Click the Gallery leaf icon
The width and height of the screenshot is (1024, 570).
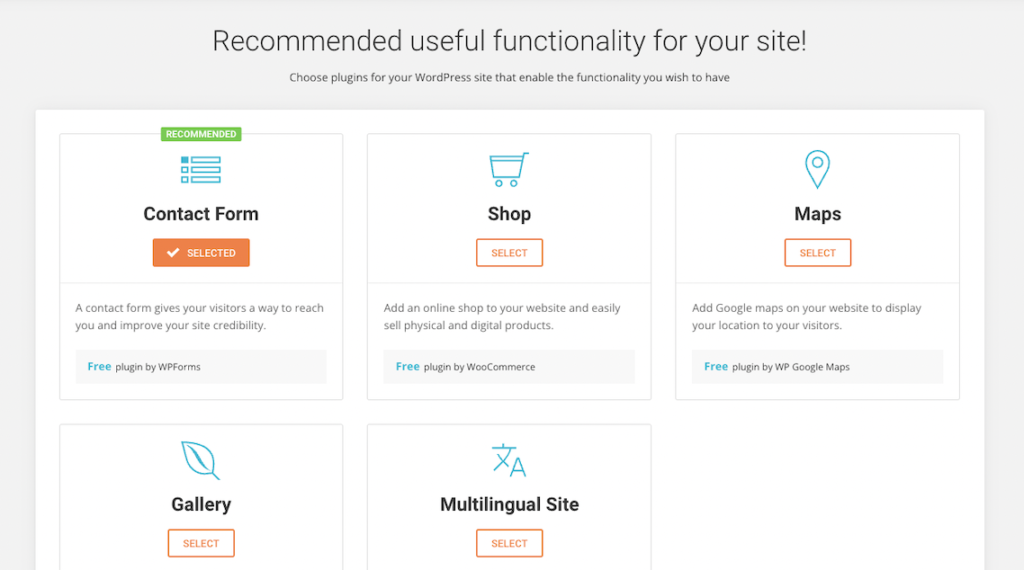coord(200,460)
